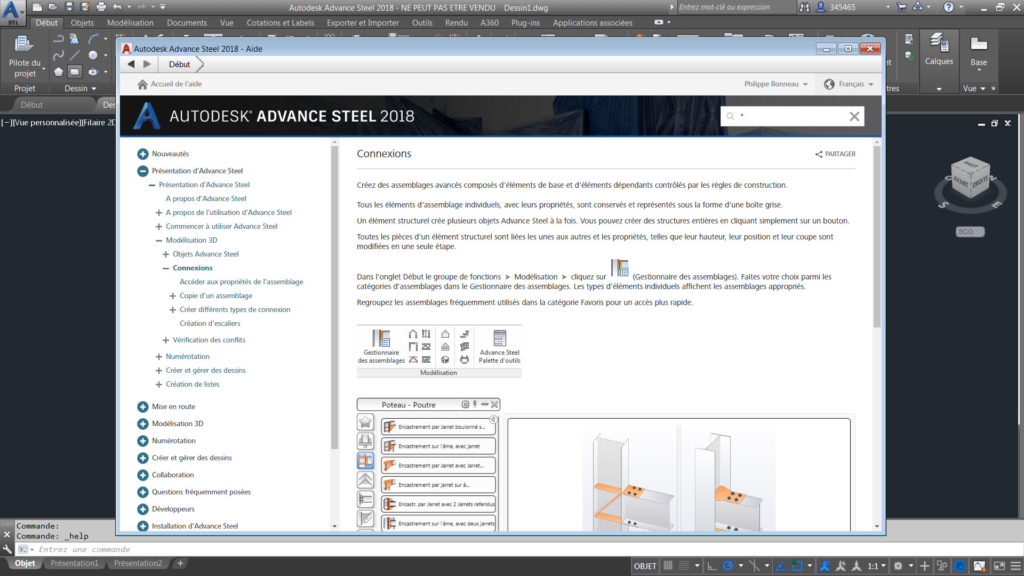Image resolution: width=1024 pixels, height=576 pixels.
Task: Collapse Présentation d'Advance Steel top section
Action: tap(142, 171)
